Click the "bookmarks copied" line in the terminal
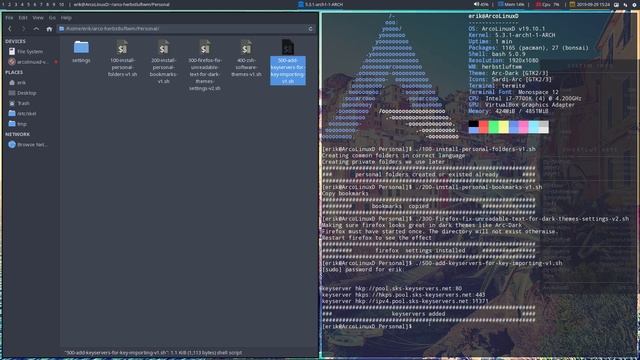This screenshot has width=640, height=360. (400, 206)
